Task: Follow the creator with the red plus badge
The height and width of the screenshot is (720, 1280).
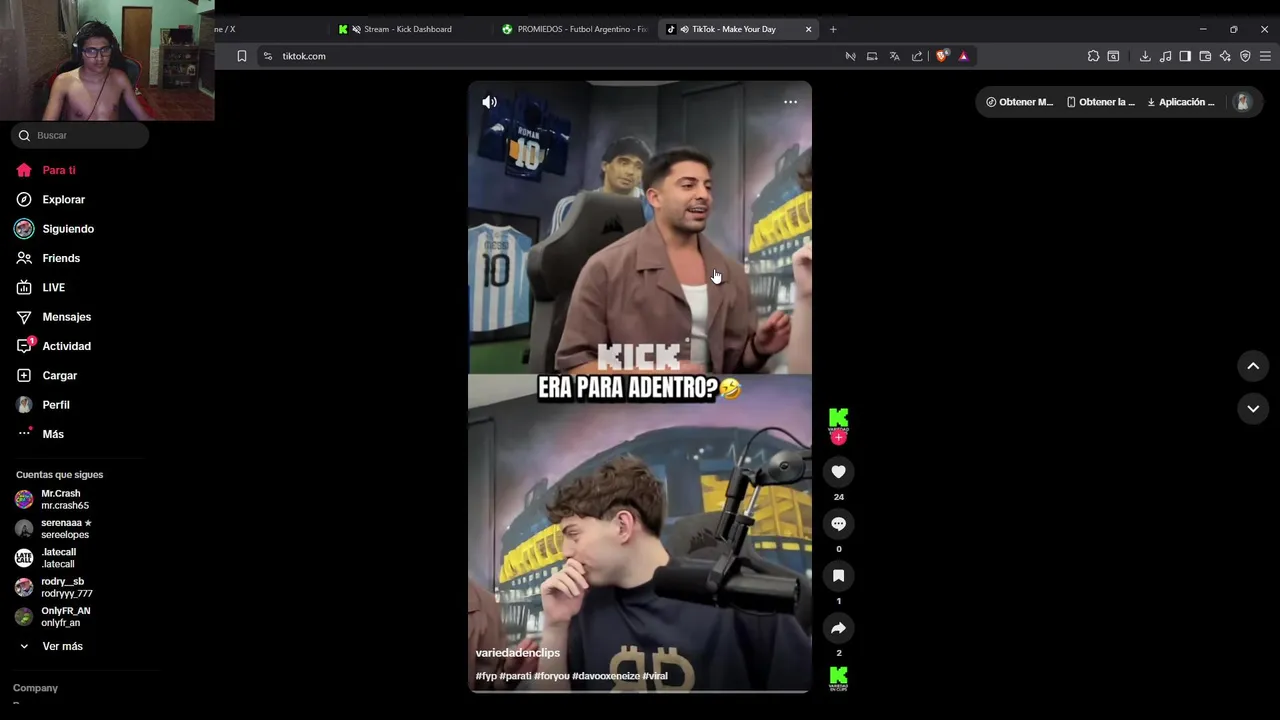Action: coord(838,438)
